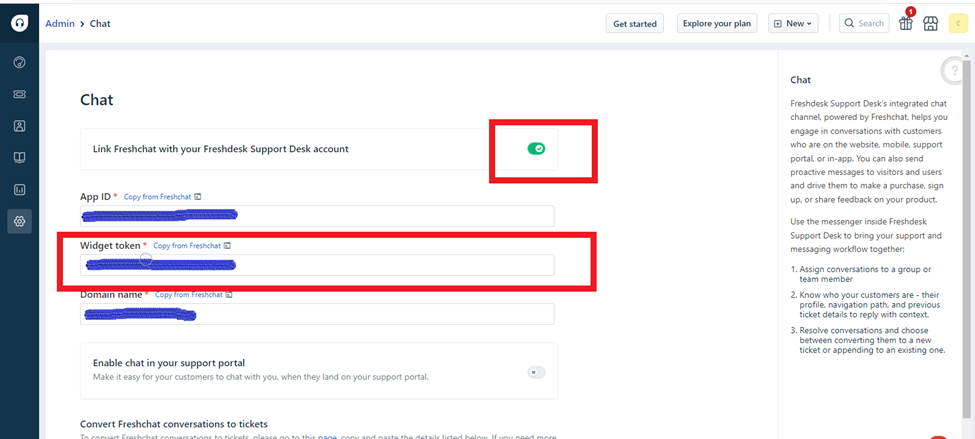The height and width of the screenshot is (439, 975).
Task: Click the help question mark icon
Action: [955, 71]
